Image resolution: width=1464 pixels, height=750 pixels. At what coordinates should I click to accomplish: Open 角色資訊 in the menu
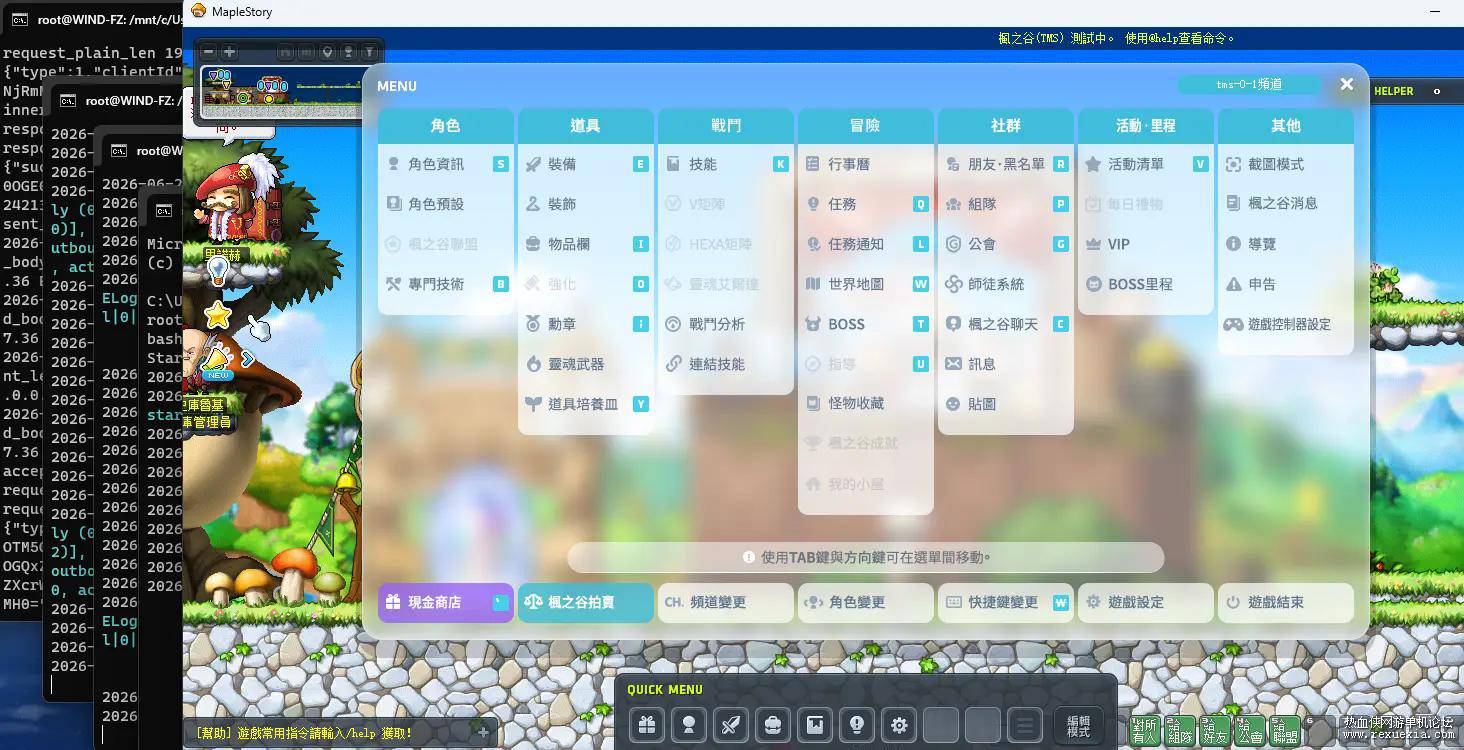pos(446,164)
